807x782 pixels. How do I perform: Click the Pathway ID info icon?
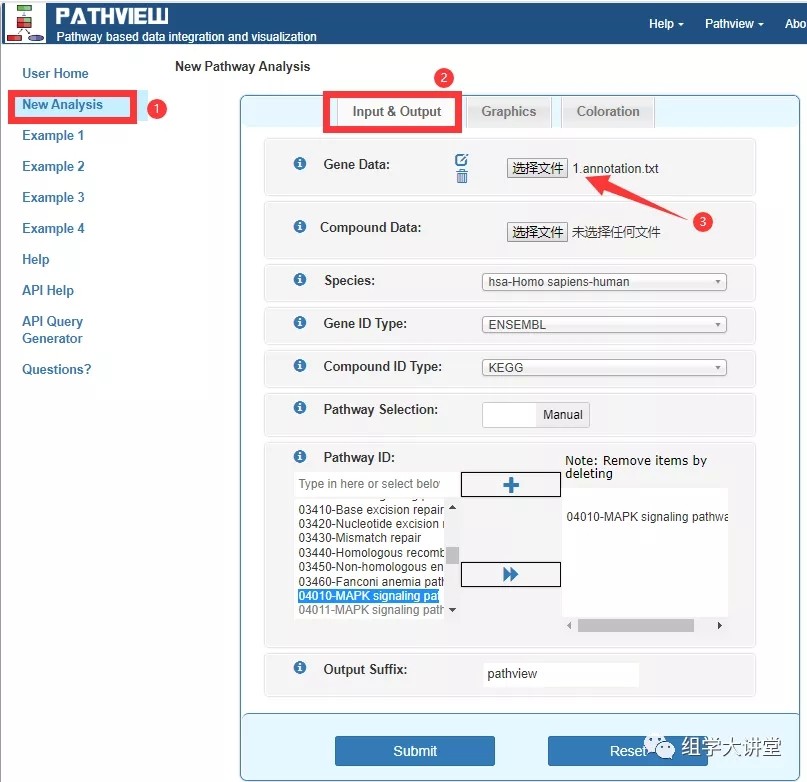coord(300,457)
